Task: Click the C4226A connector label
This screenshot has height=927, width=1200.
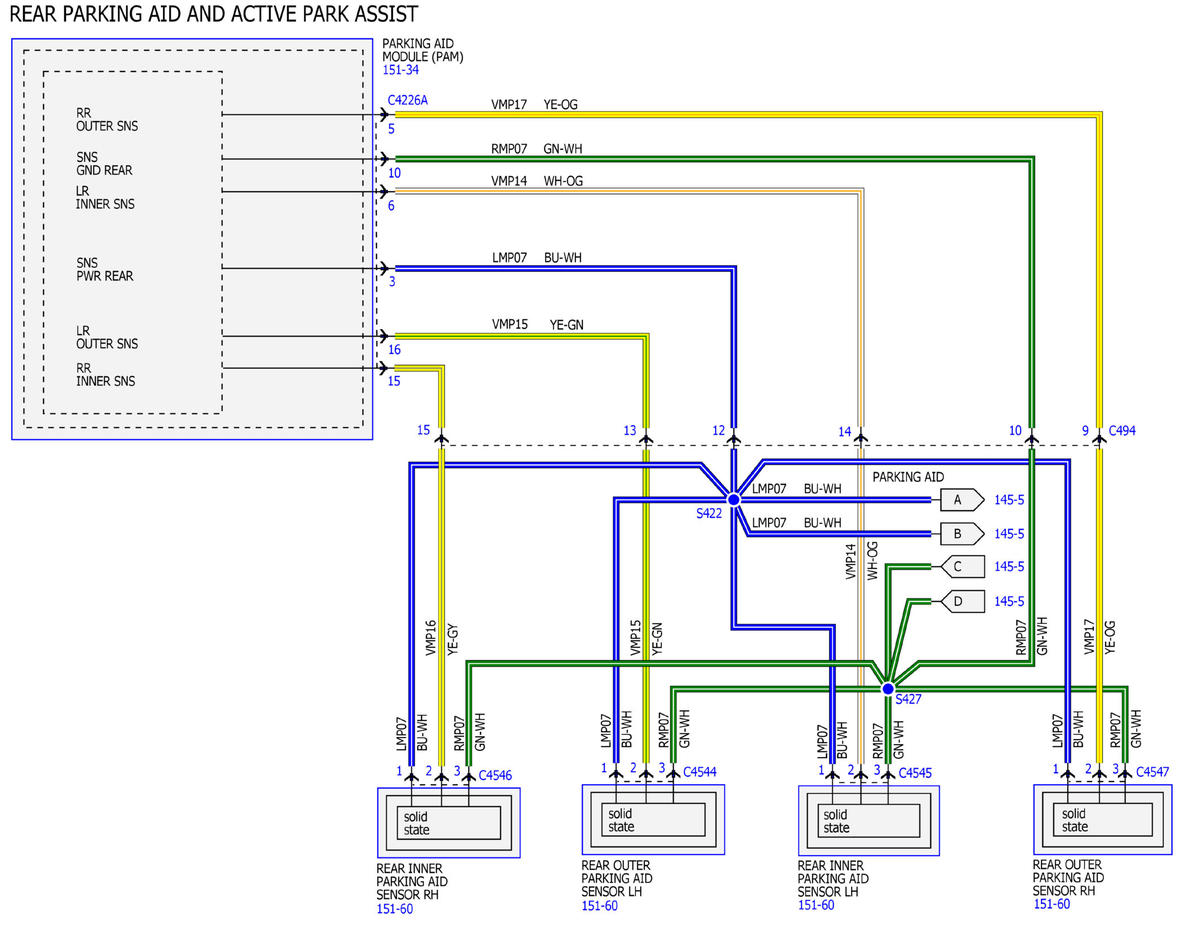Action: pos(408,100)
